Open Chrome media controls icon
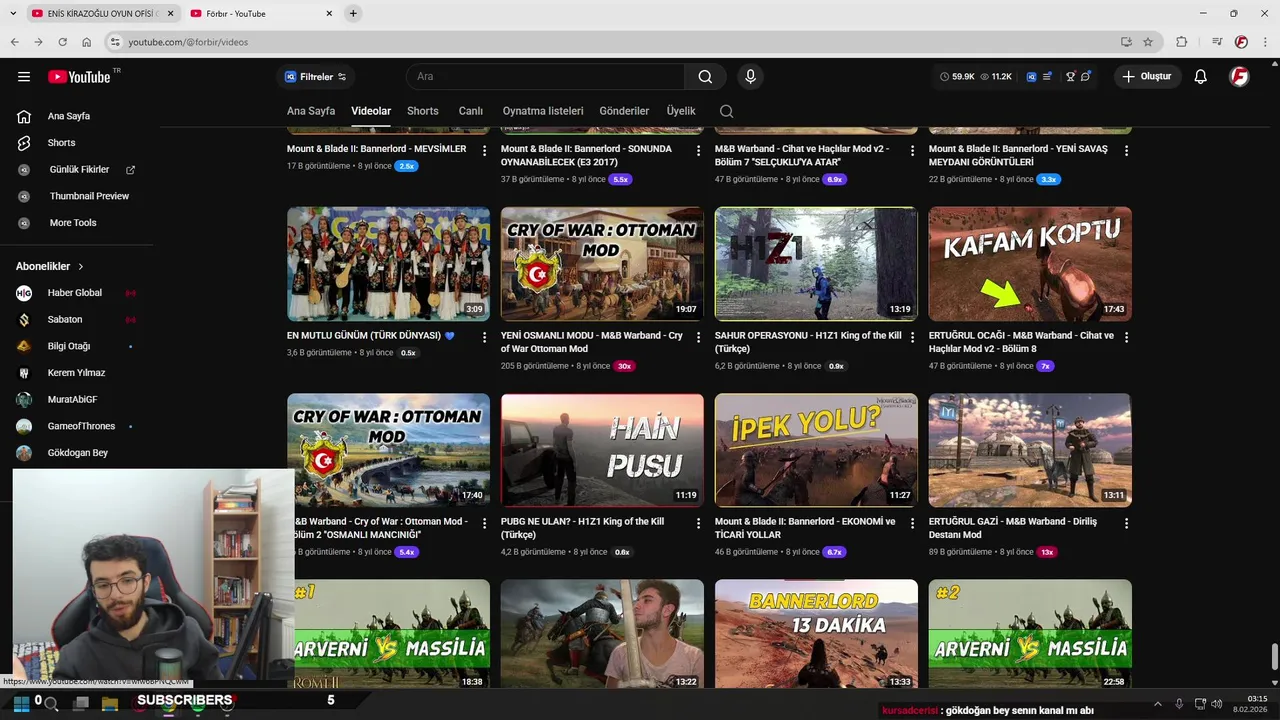1280x720 pixels. [x=1217, y=42]
